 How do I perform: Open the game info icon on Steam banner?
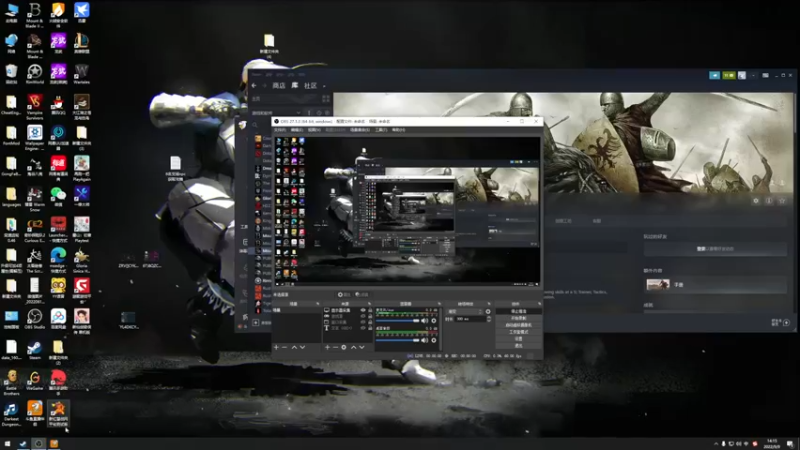769,201
